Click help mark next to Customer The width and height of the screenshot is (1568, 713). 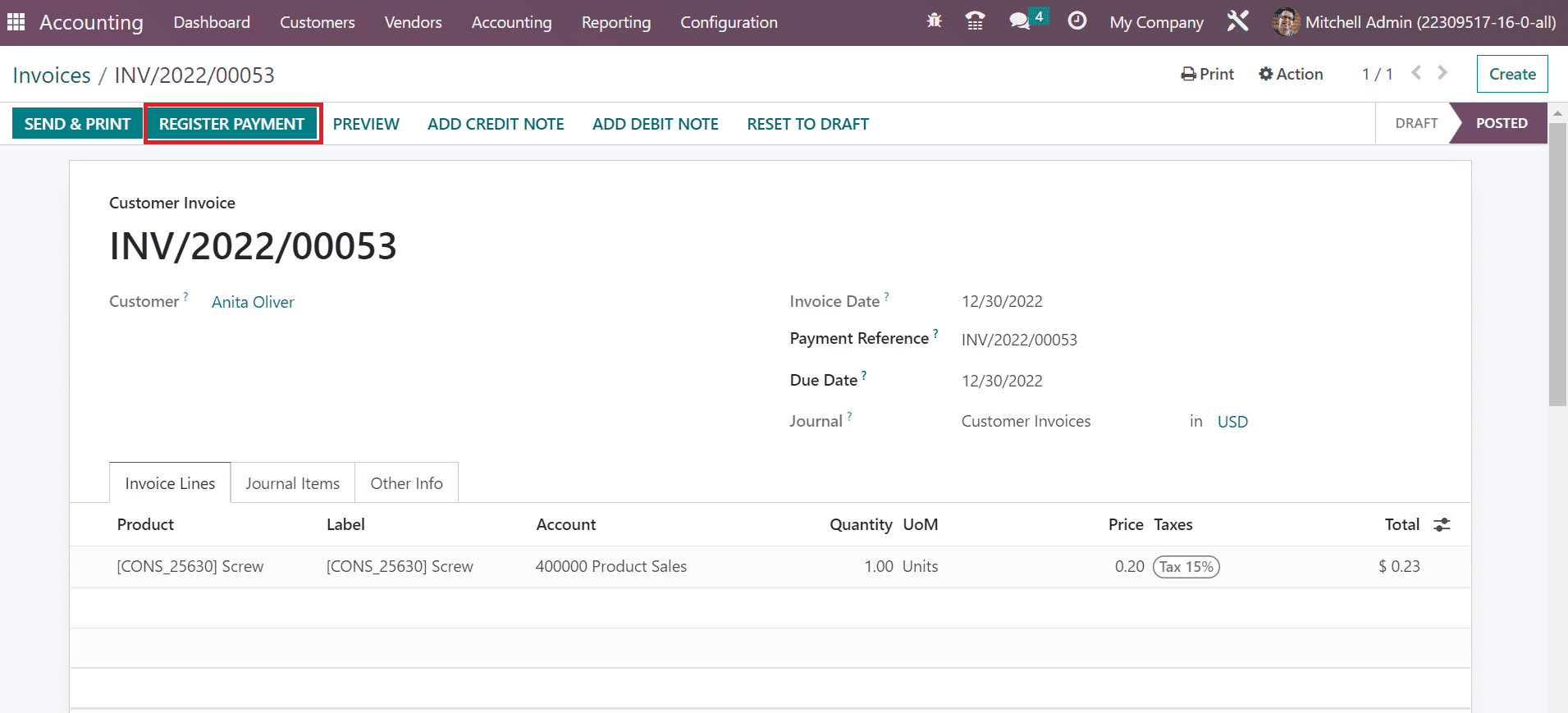[185, 296]
